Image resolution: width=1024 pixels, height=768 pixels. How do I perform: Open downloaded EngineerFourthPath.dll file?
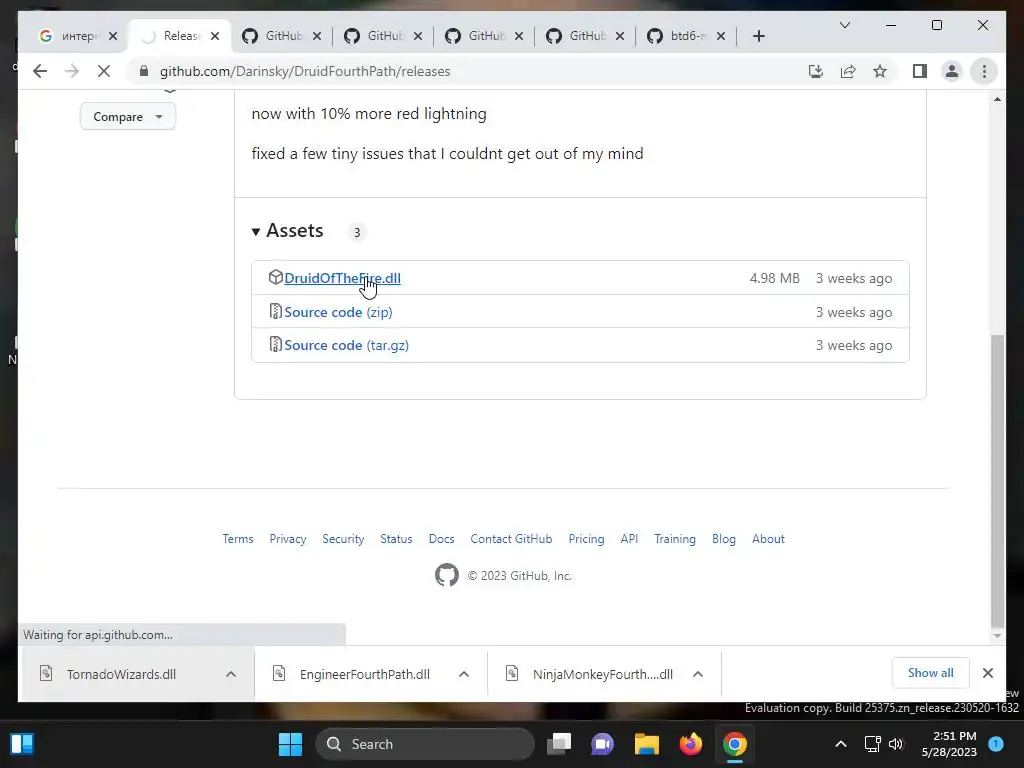click(364, 674)
